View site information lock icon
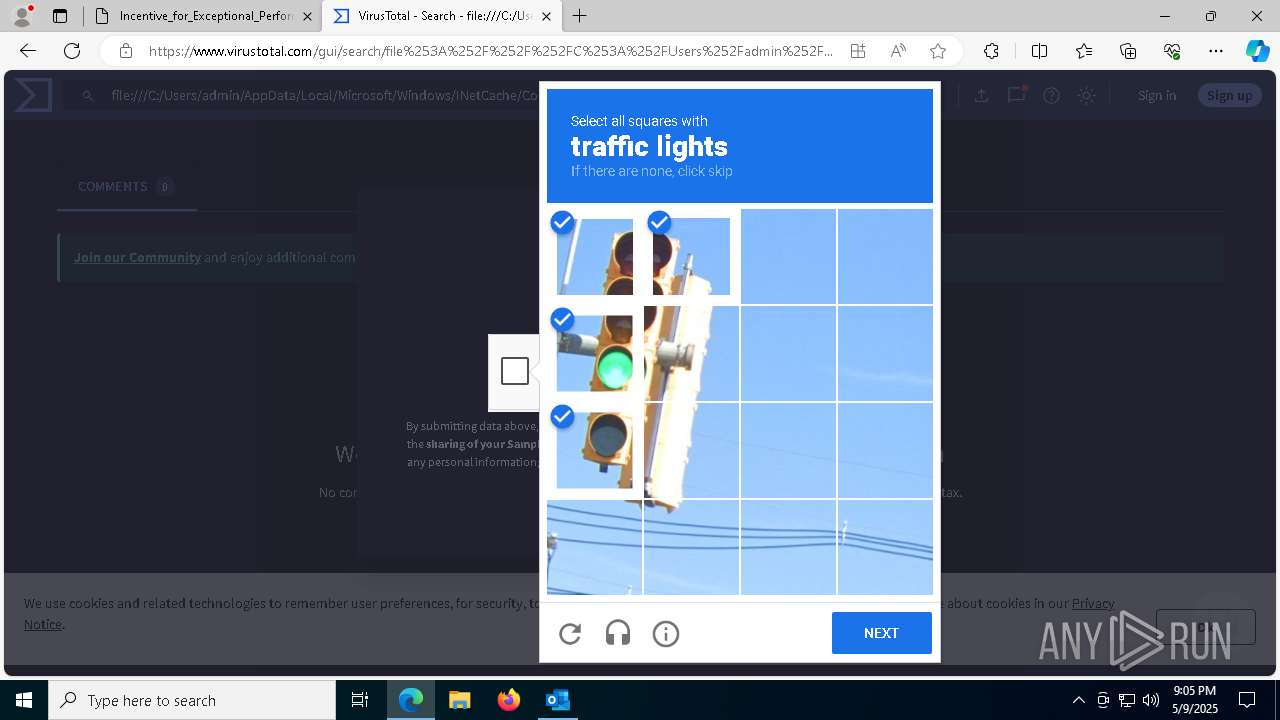The height and width of the screenshot is (720, 1280). tap(126, 51)
